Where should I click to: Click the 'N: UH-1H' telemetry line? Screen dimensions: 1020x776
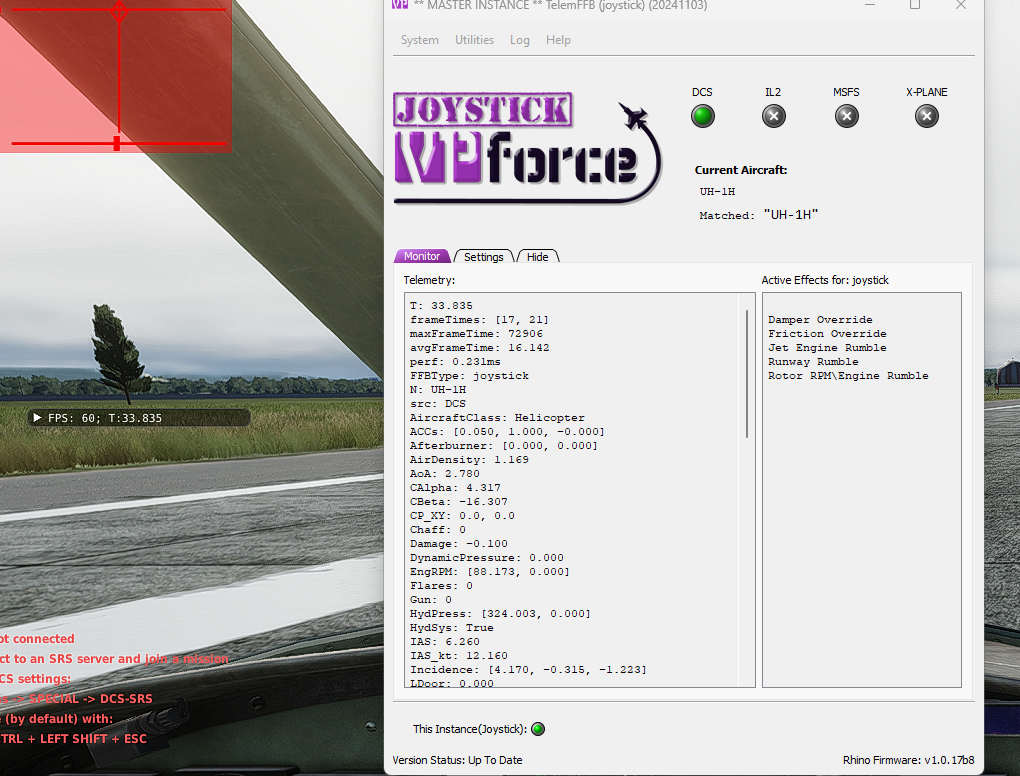pyautogui.click(x=438, y=390)
